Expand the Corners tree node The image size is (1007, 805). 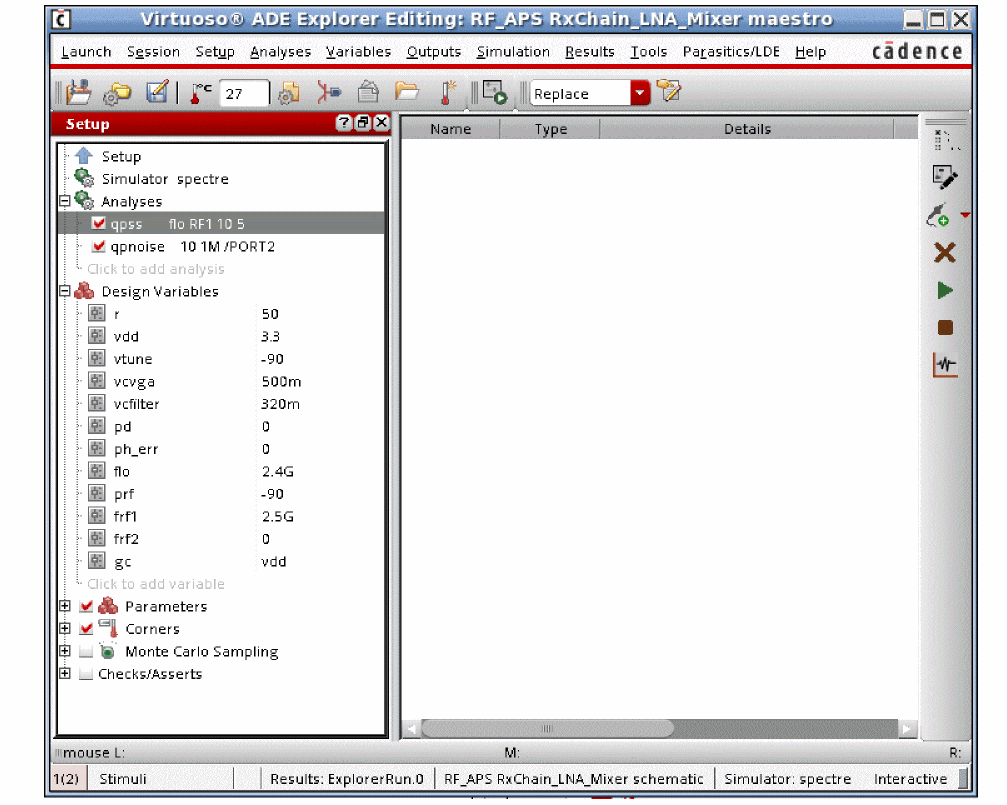click(65, 629)
